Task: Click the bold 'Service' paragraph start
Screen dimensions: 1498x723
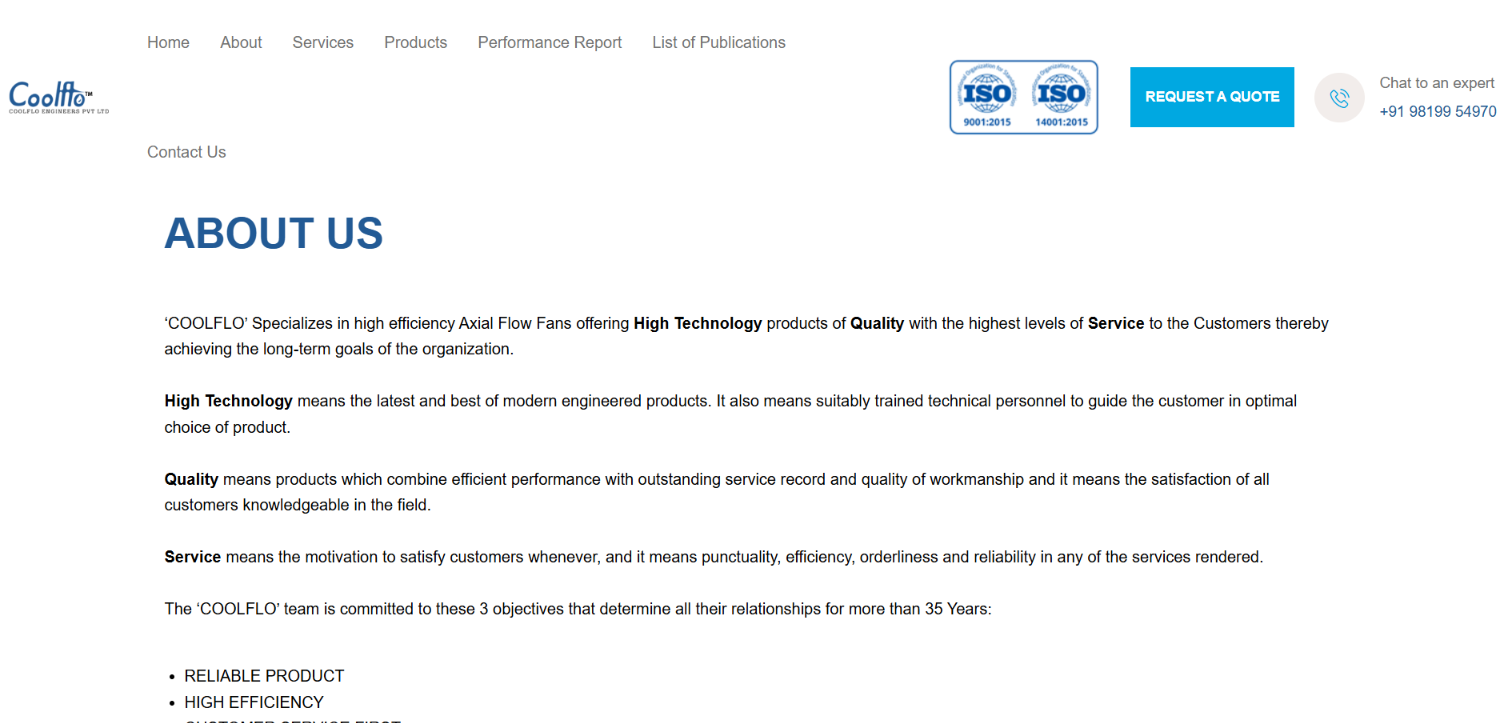Action: click(x=192, y=557)
